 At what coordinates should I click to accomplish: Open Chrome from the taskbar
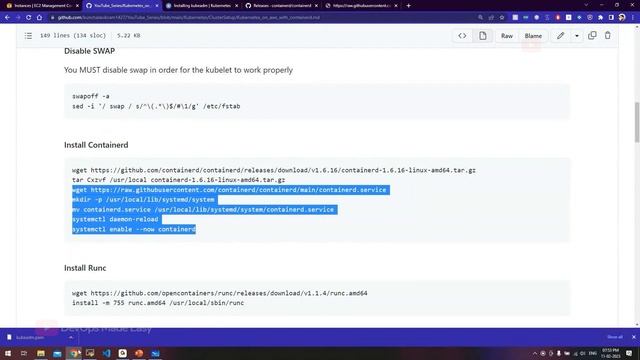(74, 353)
